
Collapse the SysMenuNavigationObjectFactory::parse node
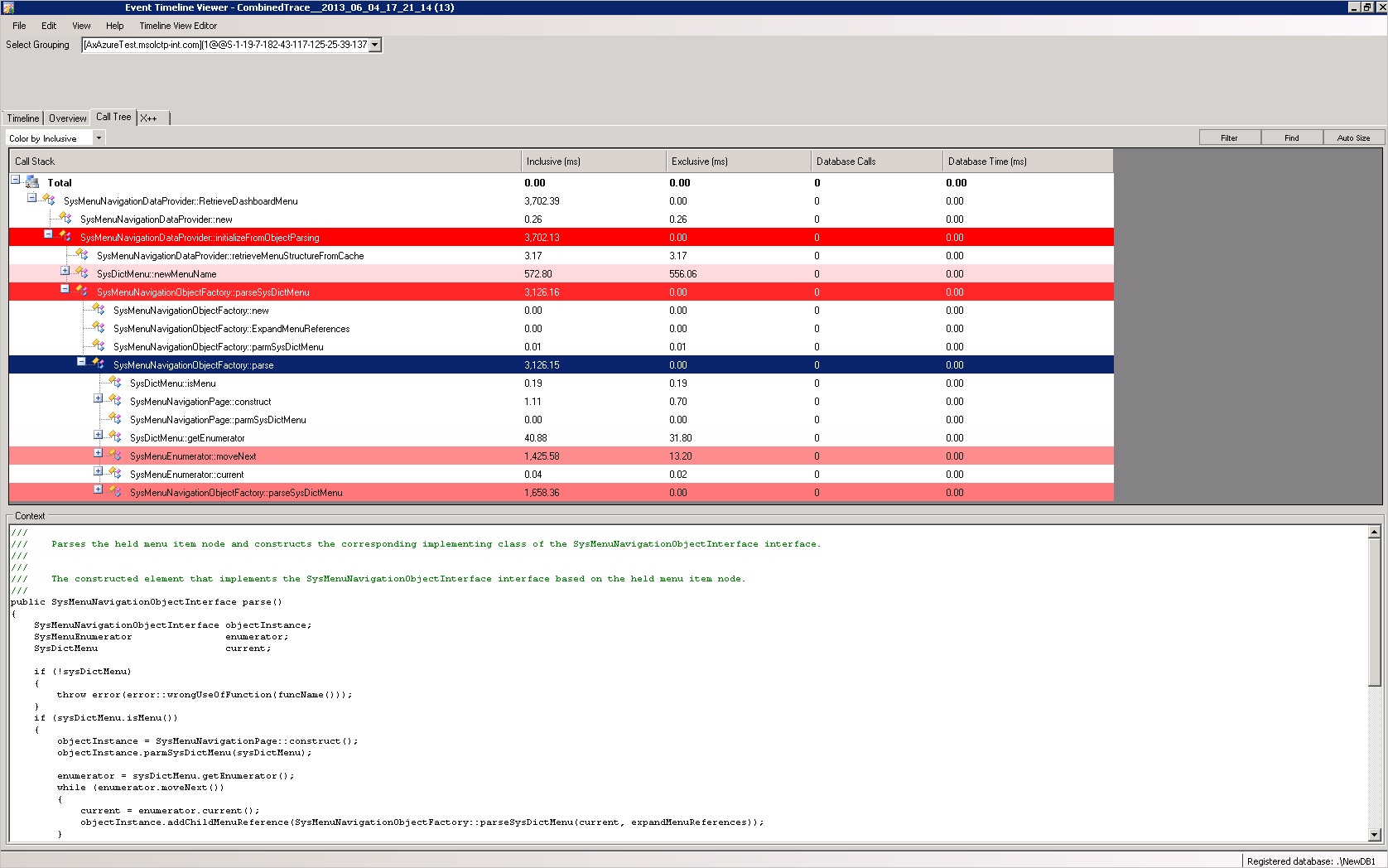click(x=80, y=361)
